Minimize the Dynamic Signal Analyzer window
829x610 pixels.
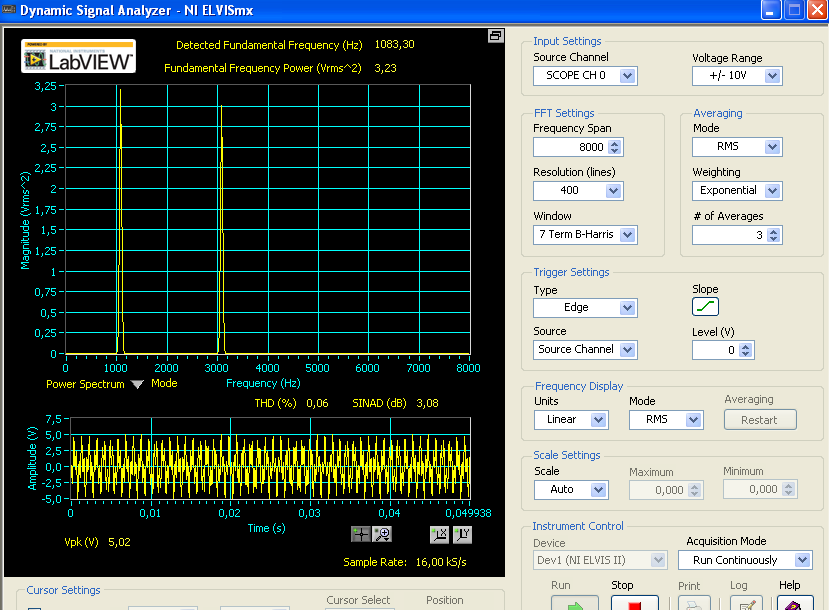[771, 10]
